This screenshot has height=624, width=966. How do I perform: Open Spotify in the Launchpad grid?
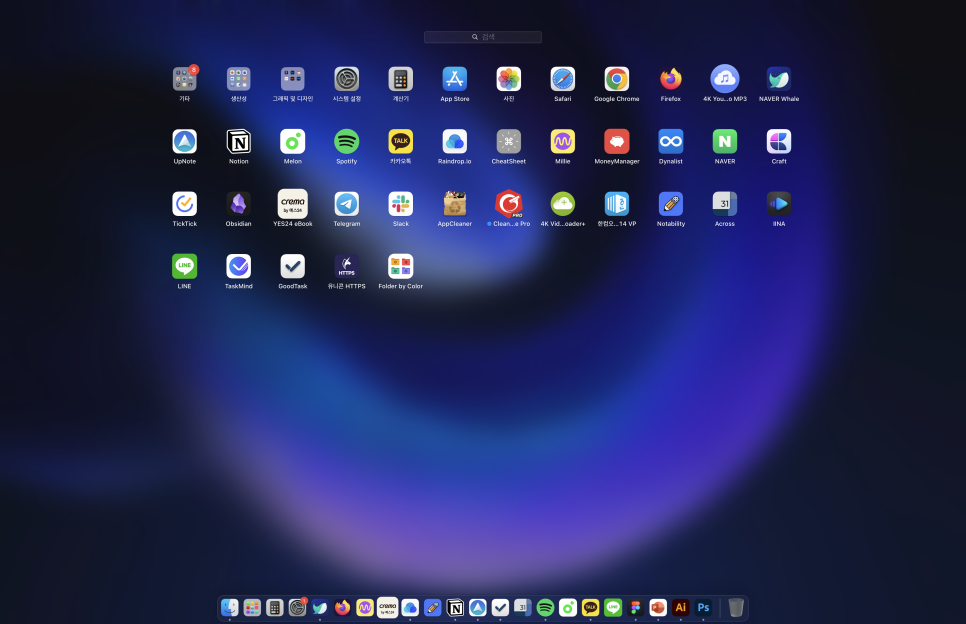coord(347,142)
